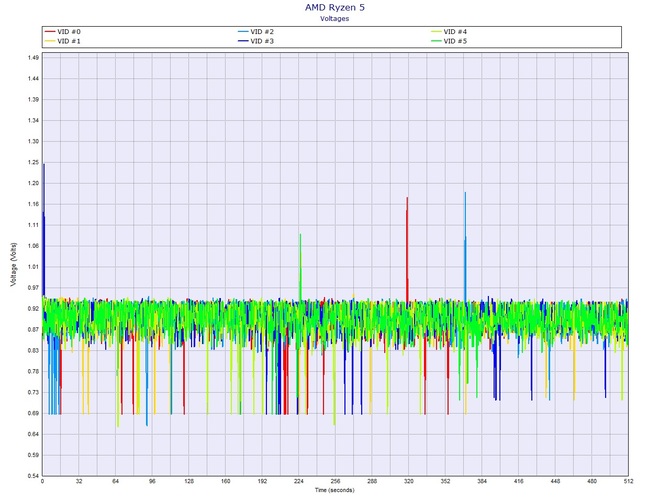This screenshot has width=670, height=502.
Task: Click the green voltage spike near 224 seconds
Action: 300,267
